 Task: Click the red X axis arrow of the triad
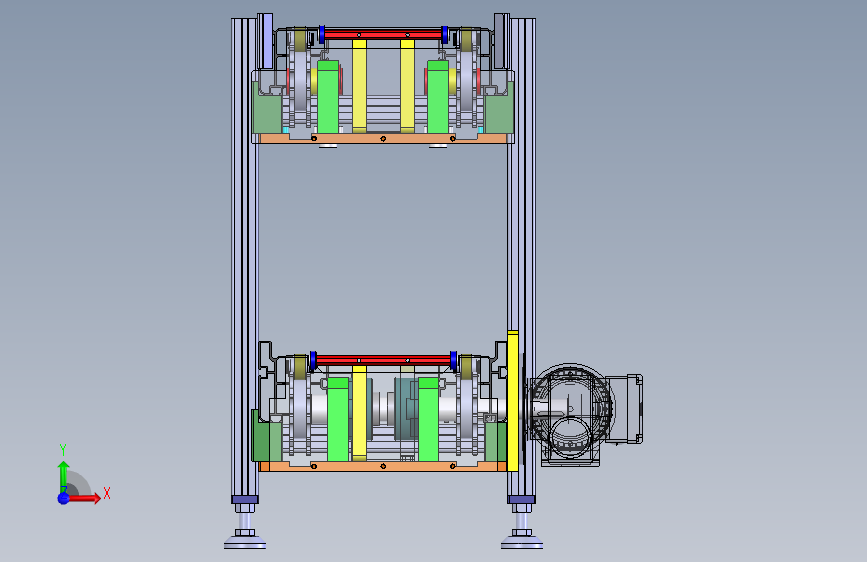85,498
